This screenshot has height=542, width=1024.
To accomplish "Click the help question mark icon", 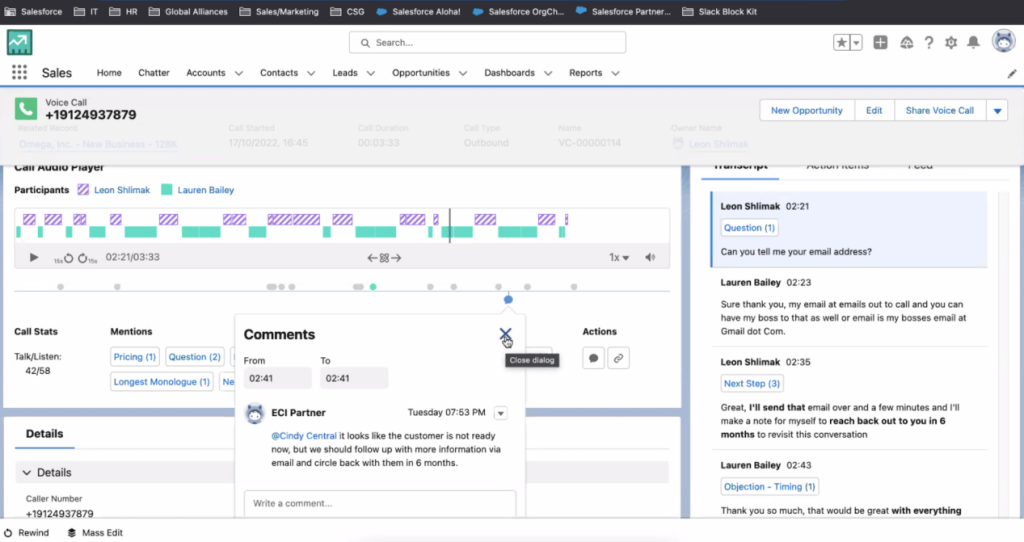I will click(x=928, y=43).
